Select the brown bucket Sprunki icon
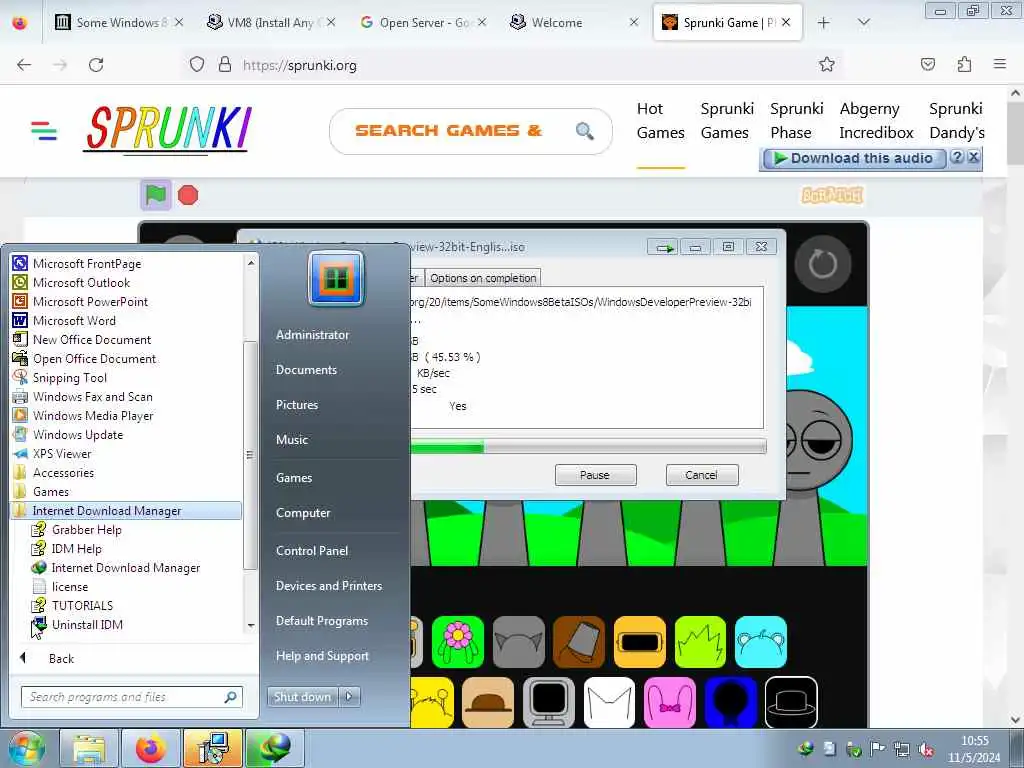The height and width of the screenshot is (768, 1024). (x=579, y=641)
